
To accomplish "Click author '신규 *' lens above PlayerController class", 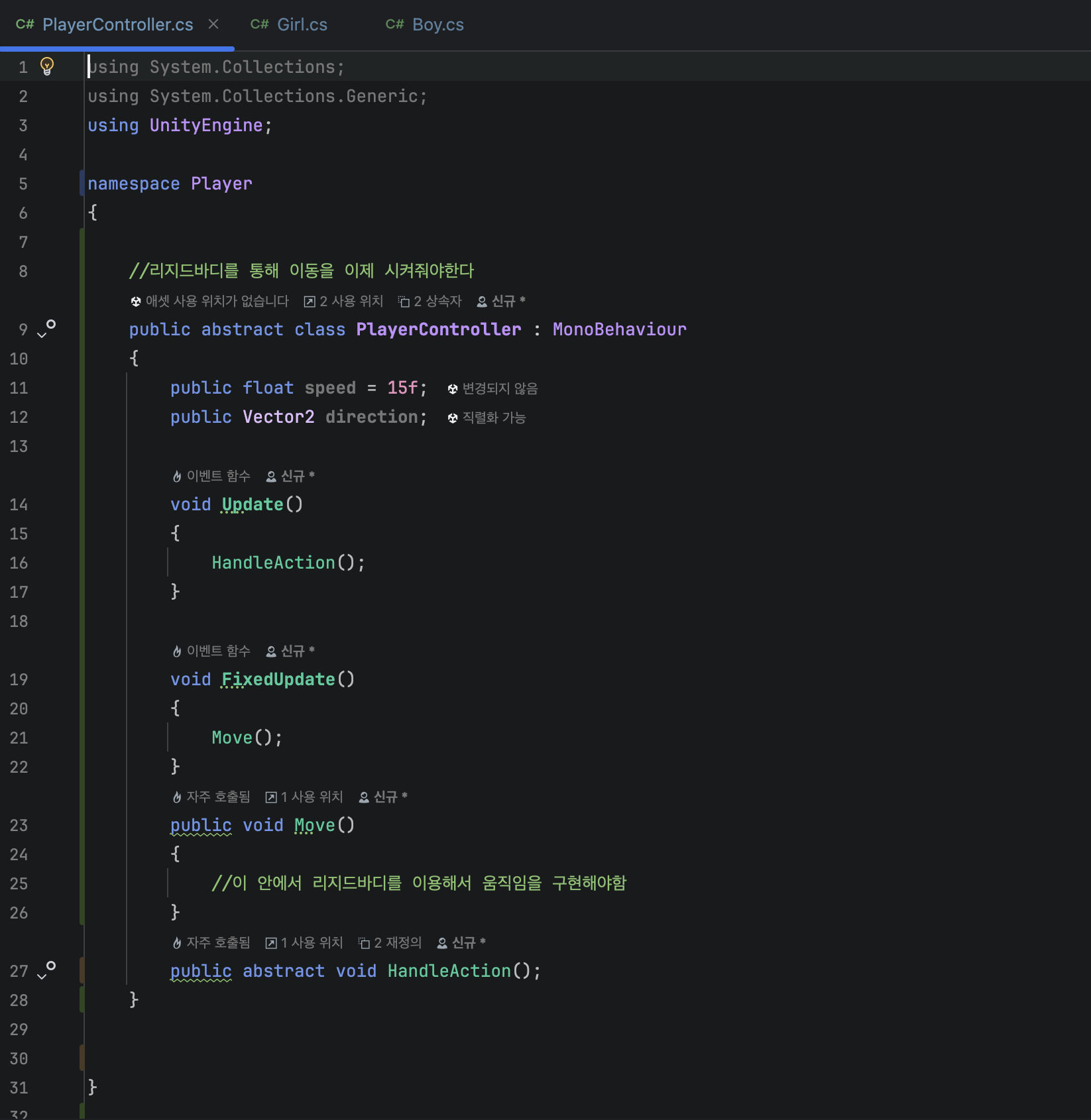I will coord(502,302).
